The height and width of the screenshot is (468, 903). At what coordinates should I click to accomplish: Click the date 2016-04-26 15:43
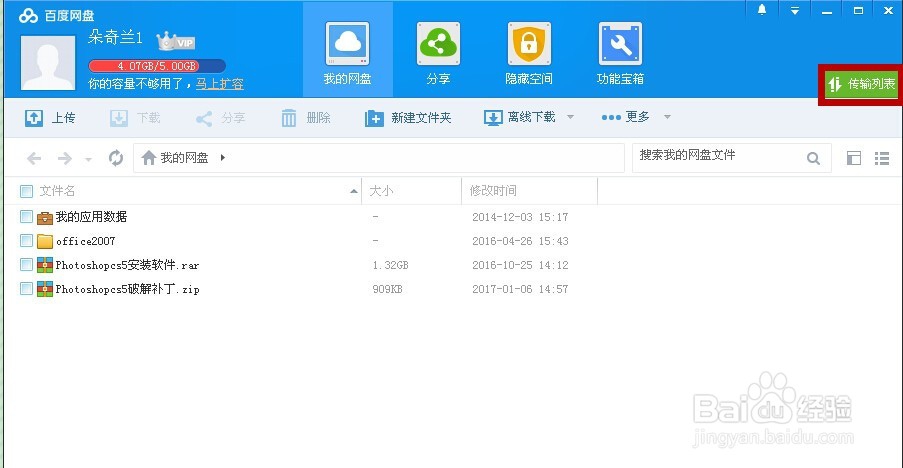(x=520, y=241)
